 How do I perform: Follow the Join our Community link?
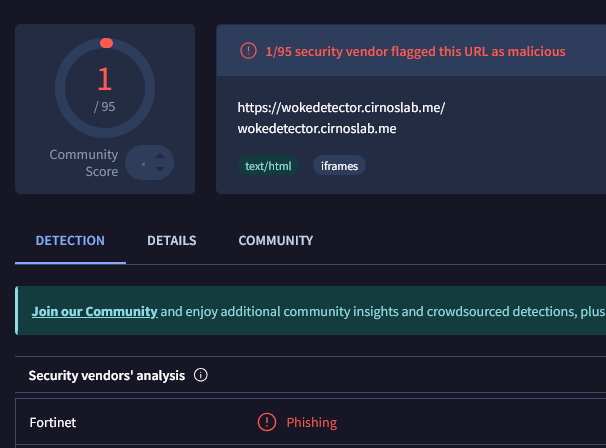(x=94, y=311)
